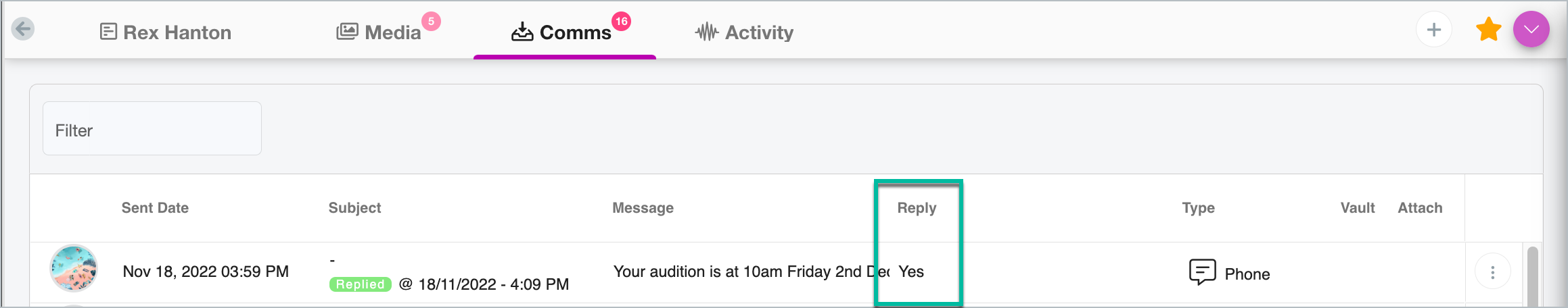Open the sender avatar thumbnail
This screenshot has height=308, width=1568.
coord(74,268)
